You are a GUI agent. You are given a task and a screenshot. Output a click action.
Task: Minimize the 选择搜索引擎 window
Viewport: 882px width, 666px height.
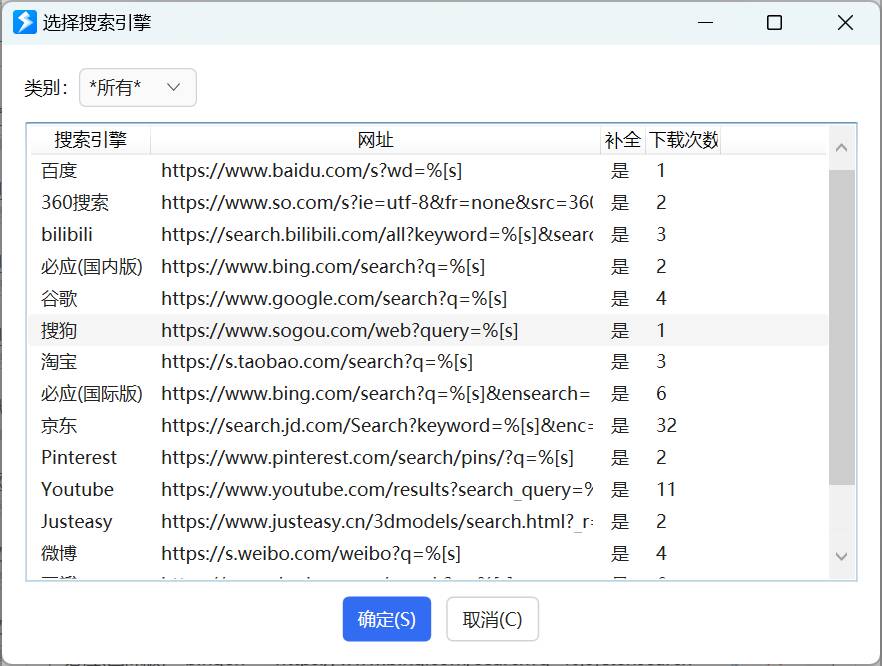coord(705,22)
